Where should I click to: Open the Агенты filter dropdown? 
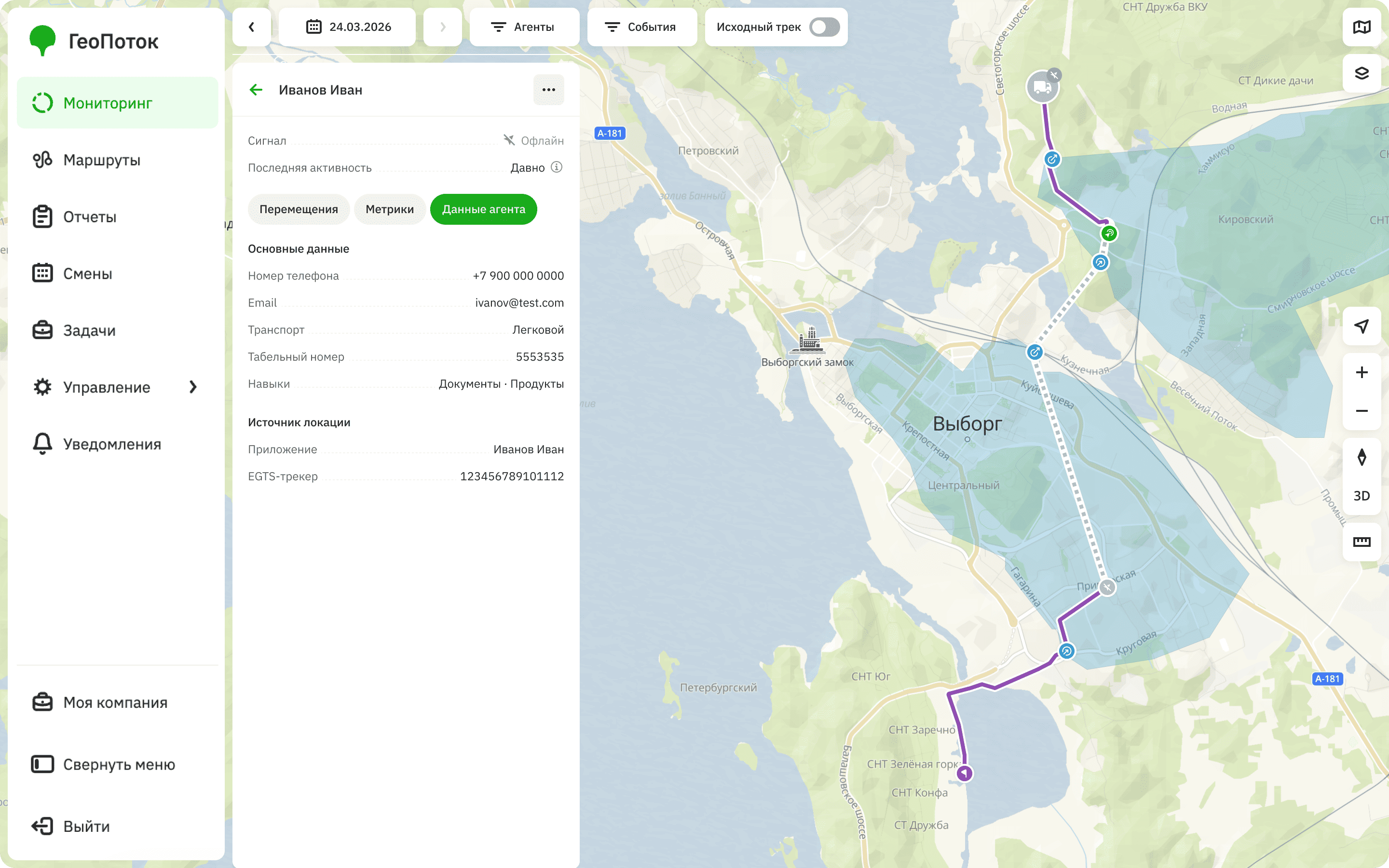tap(524, 27)
